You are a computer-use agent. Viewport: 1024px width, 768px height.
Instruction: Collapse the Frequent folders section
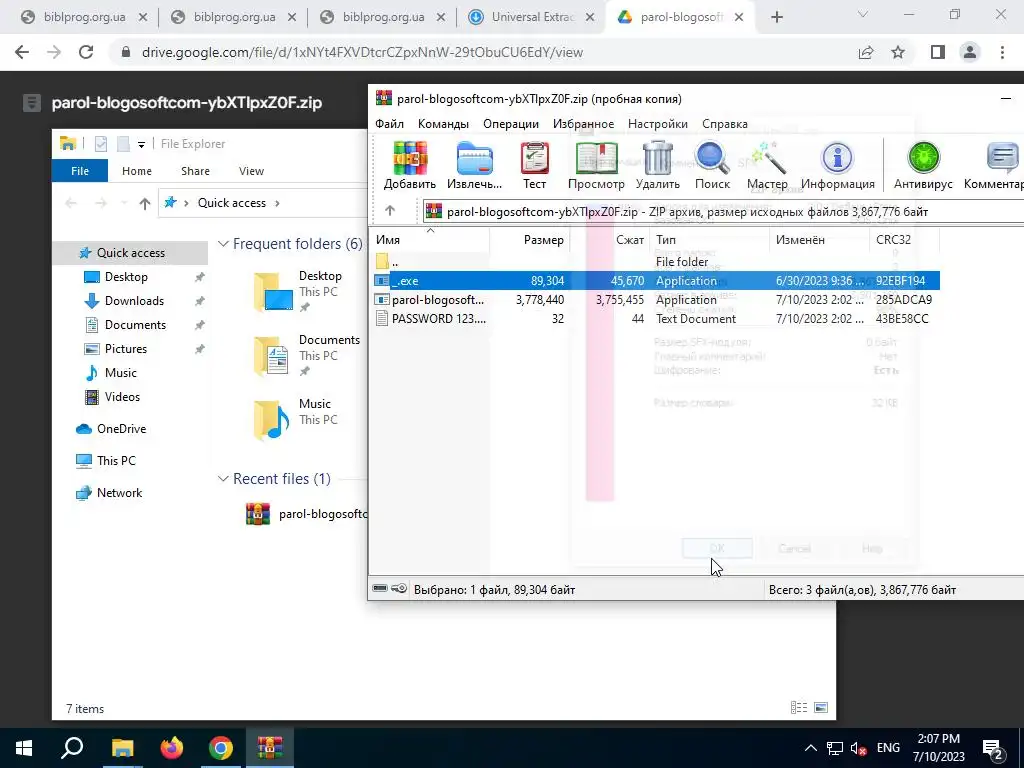point(223,244)
